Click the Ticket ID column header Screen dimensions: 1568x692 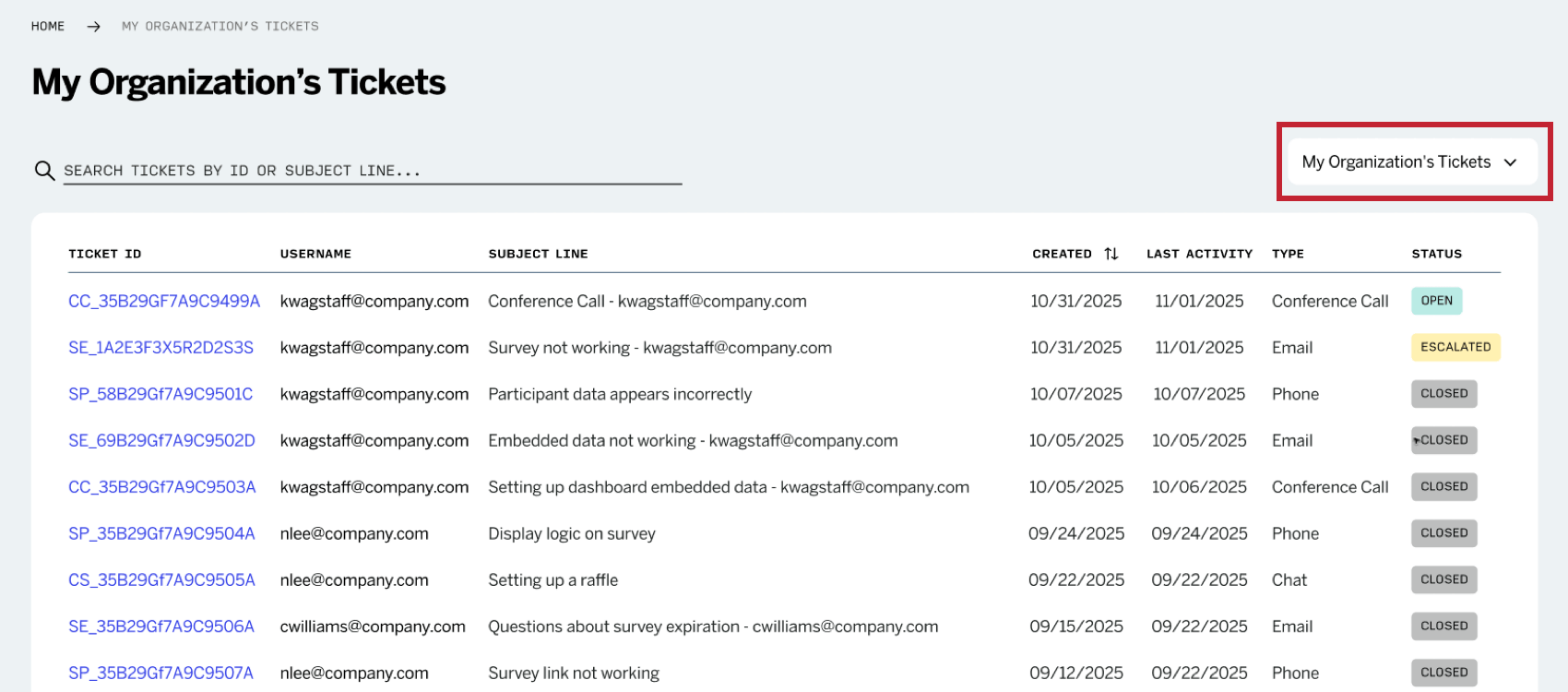point(105,254)
